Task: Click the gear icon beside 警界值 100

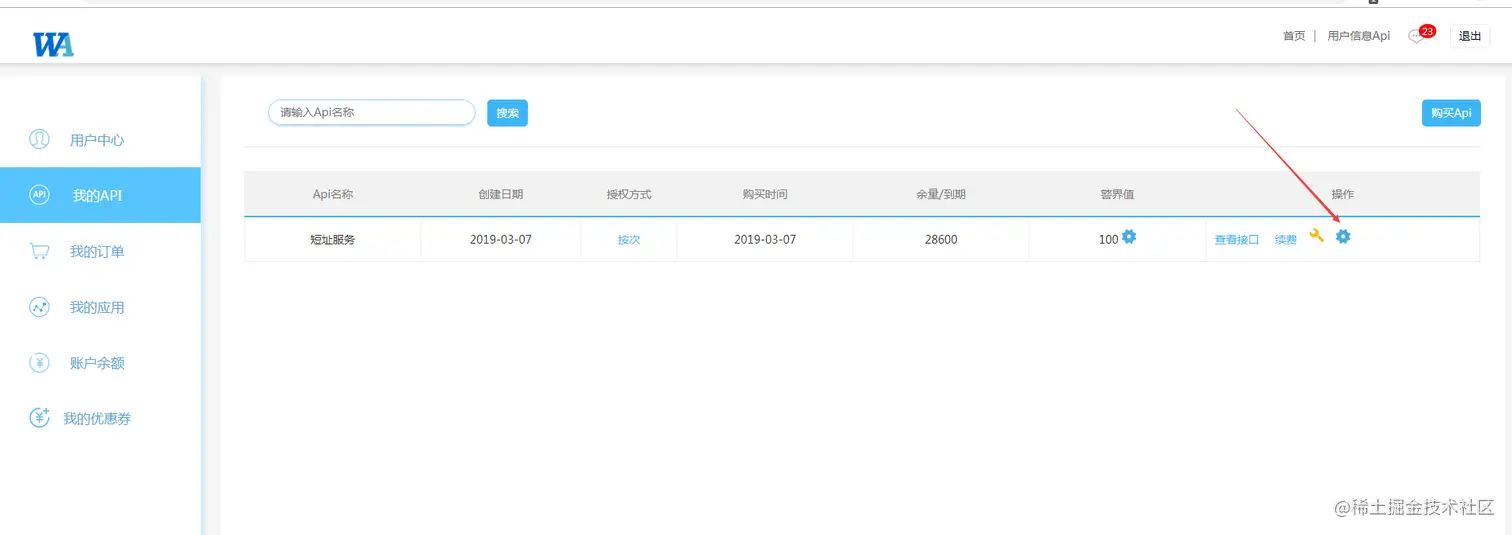Action: coord(1129,237)
